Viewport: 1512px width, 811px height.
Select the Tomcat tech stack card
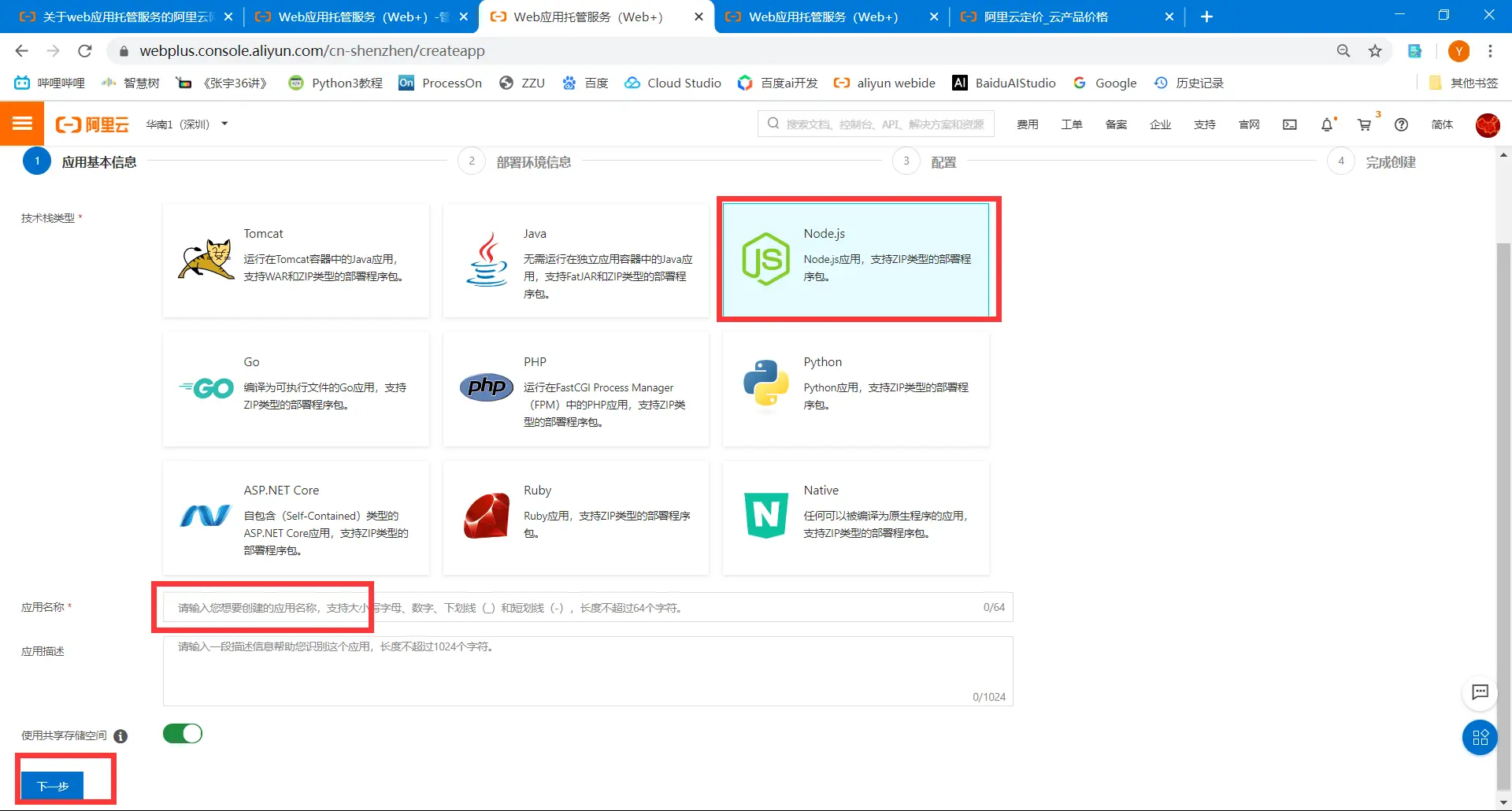(296, 261)
